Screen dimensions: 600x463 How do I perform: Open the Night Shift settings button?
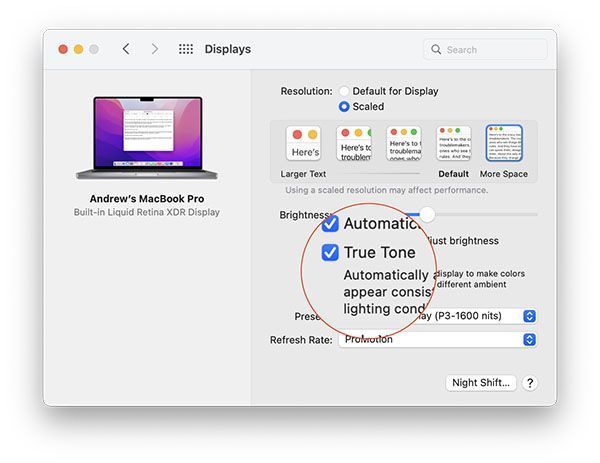point(481,383)
